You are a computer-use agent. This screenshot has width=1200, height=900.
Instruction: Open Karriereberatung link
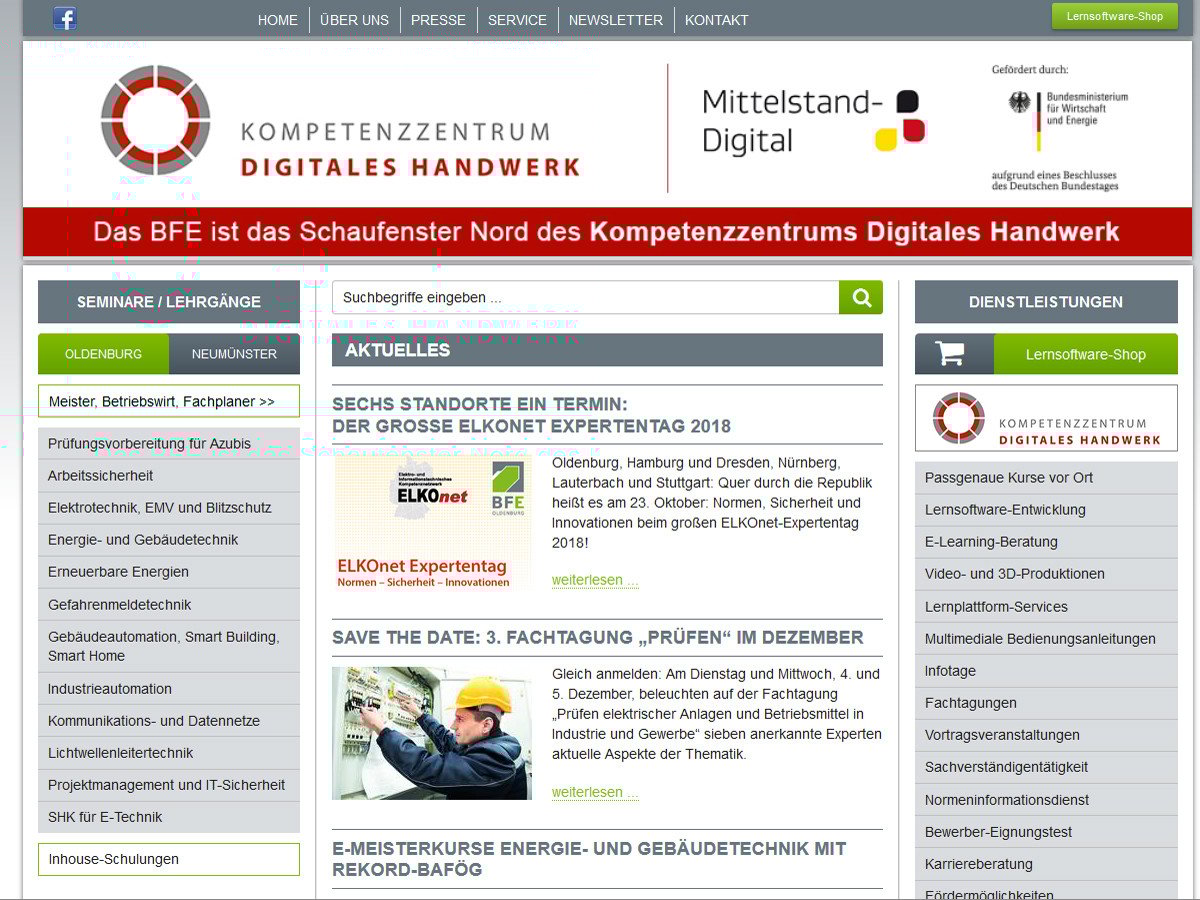point(1046,864)
